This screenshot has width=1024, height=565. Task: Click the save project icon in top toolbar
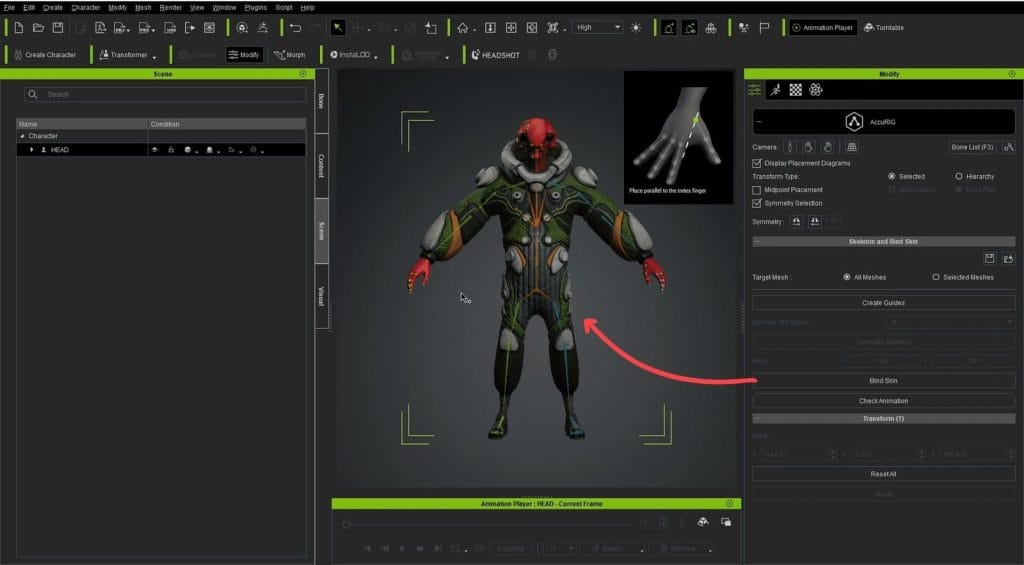[58, 28]
